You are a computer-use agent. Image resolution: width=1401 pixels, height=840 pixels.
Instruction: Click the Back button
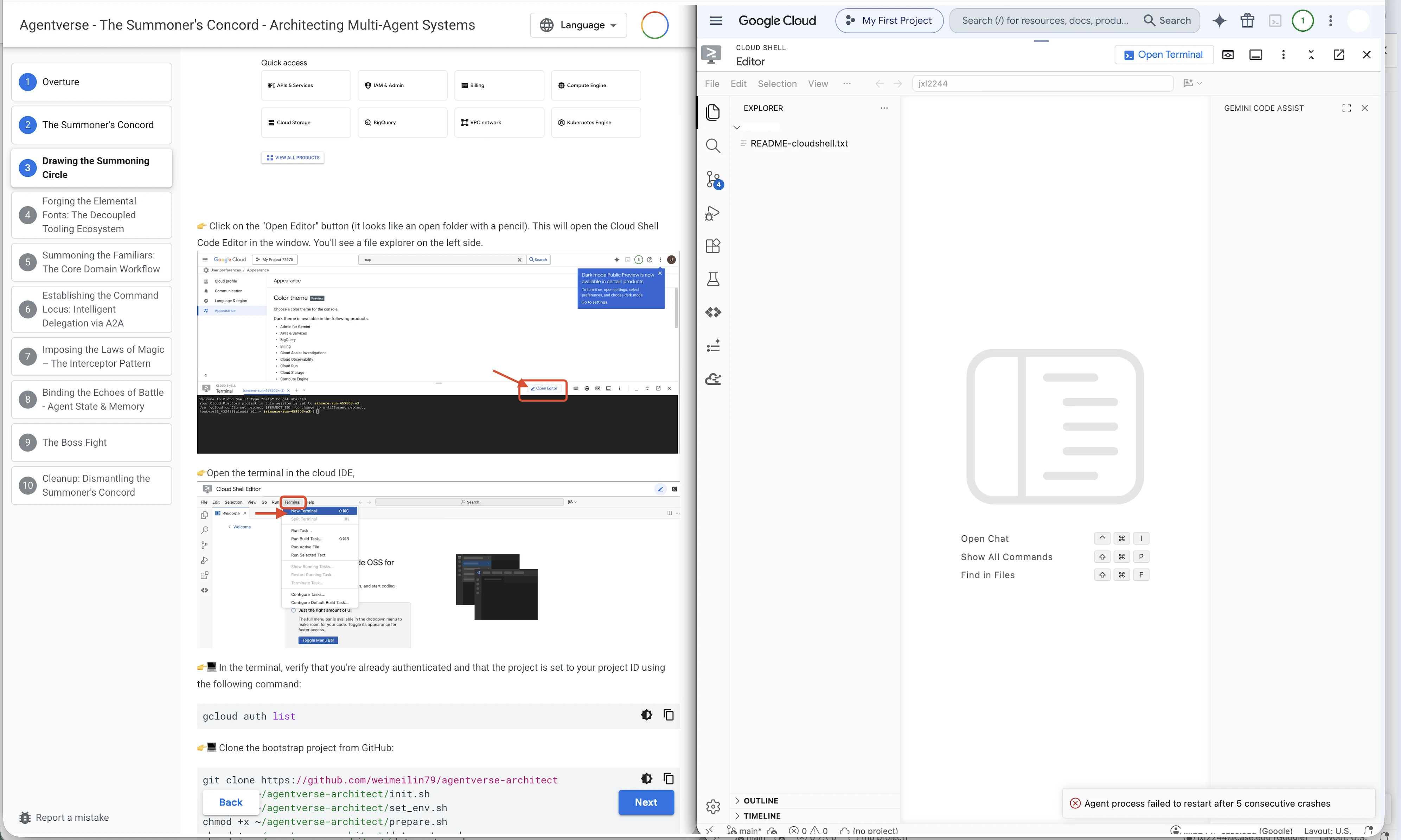pyautogui.click(x=230, y=802)
